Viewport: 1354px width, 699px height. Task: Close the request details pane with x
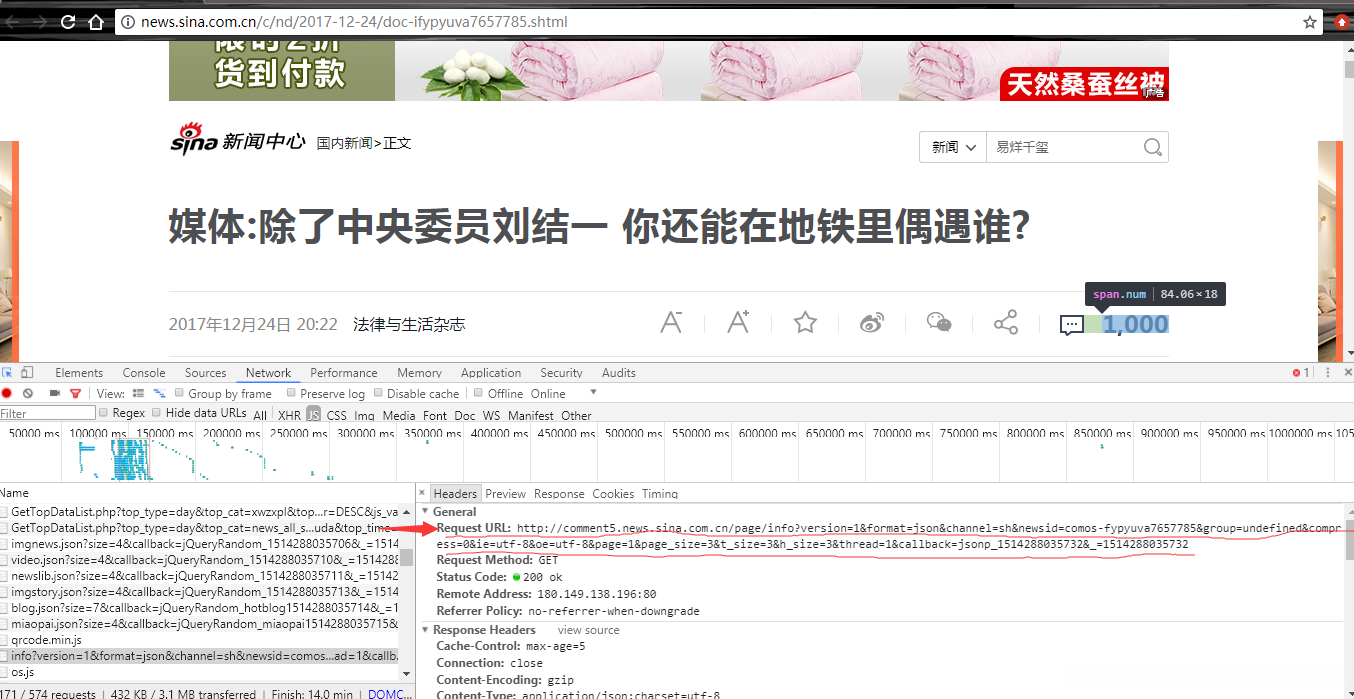coord(423,493)
